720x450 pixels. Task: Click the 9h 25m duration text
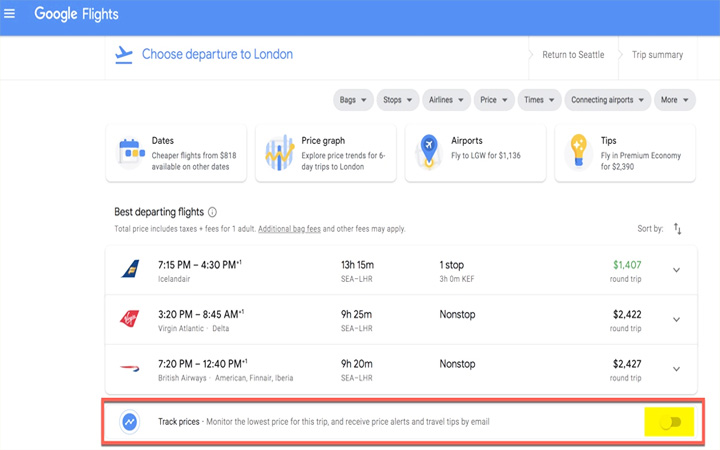pos(356,315)
